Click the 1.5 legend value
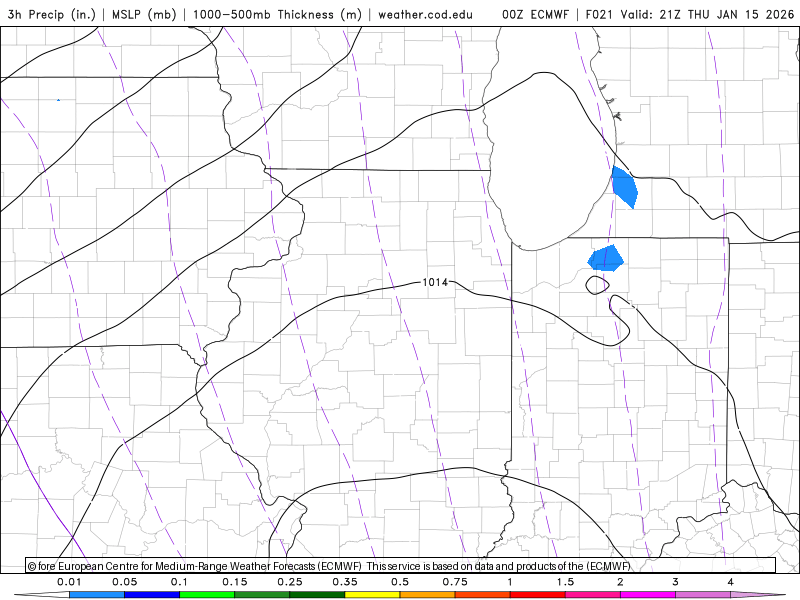Image resolution: width=800 pixels, height=600 pixels. point(565,582)
